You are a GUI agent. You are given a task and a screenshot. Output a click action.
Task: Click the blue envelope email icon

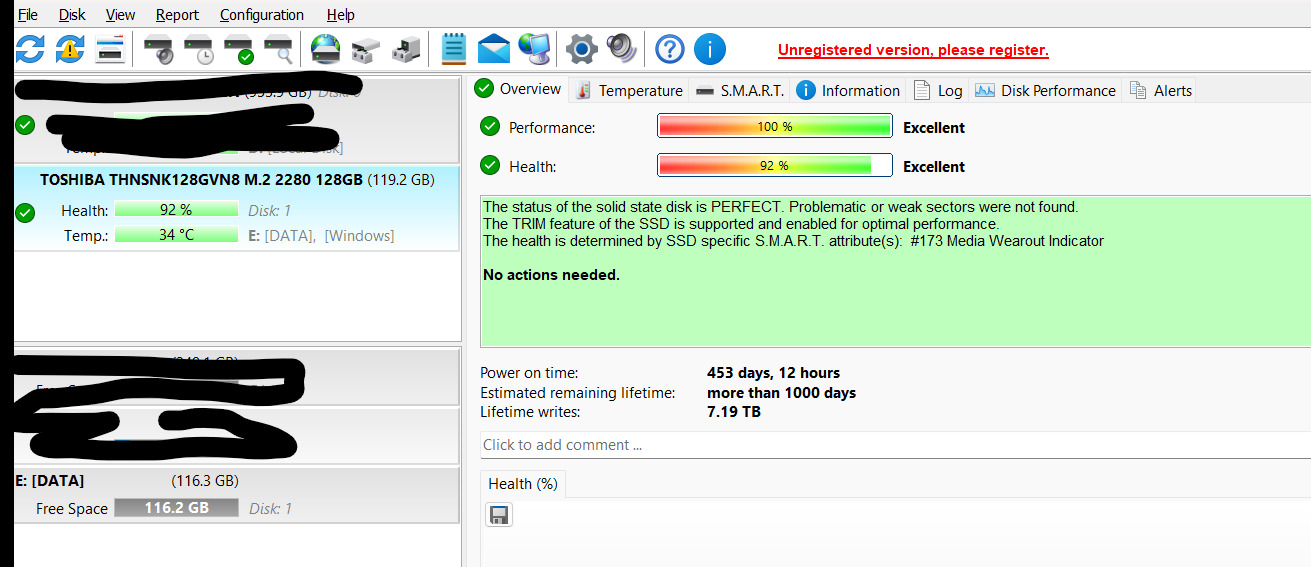pyautogui.click(x=494, y=48)
